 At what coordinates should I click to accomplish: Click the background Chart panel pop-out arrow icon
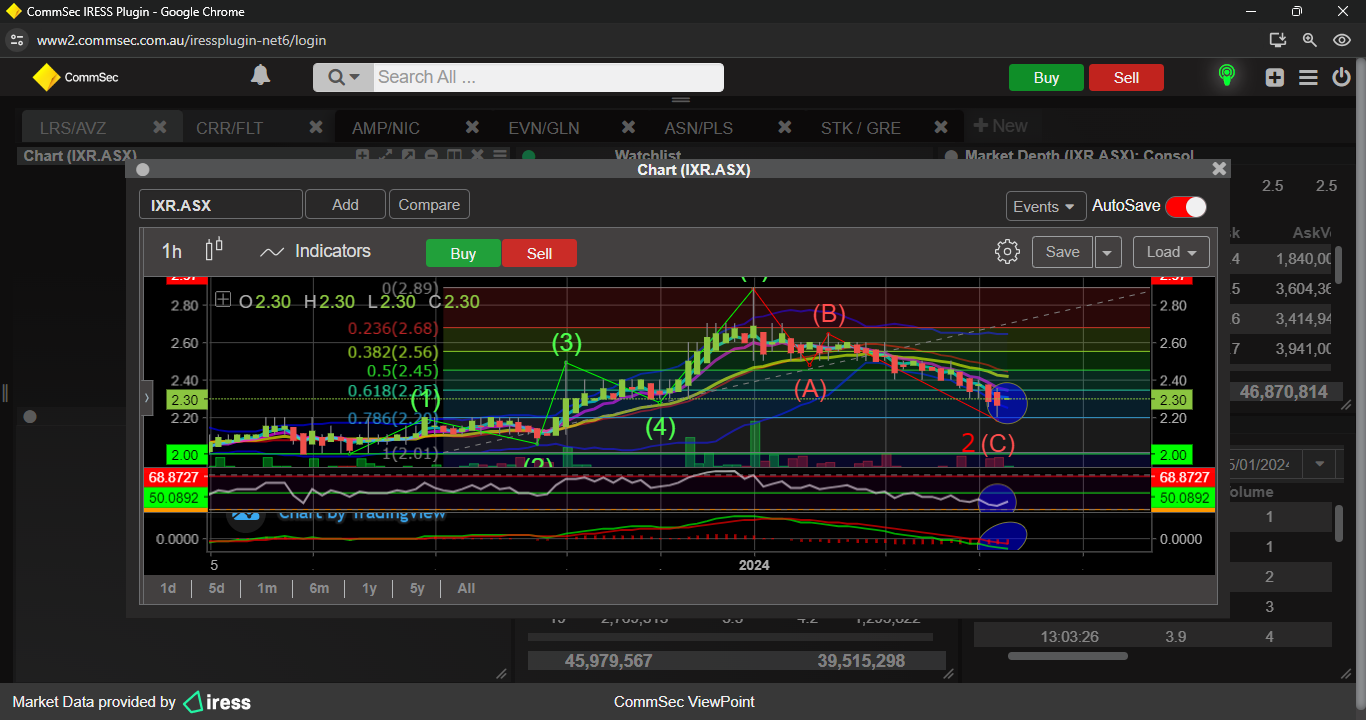click(408, 155)
